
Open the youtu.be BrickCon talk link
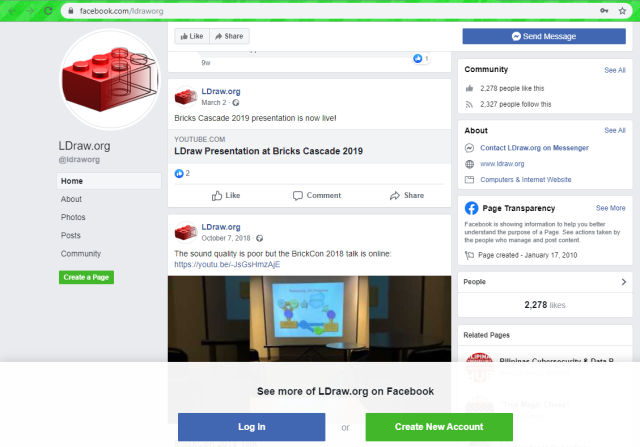pyautogui.click(x=227, y=265)
